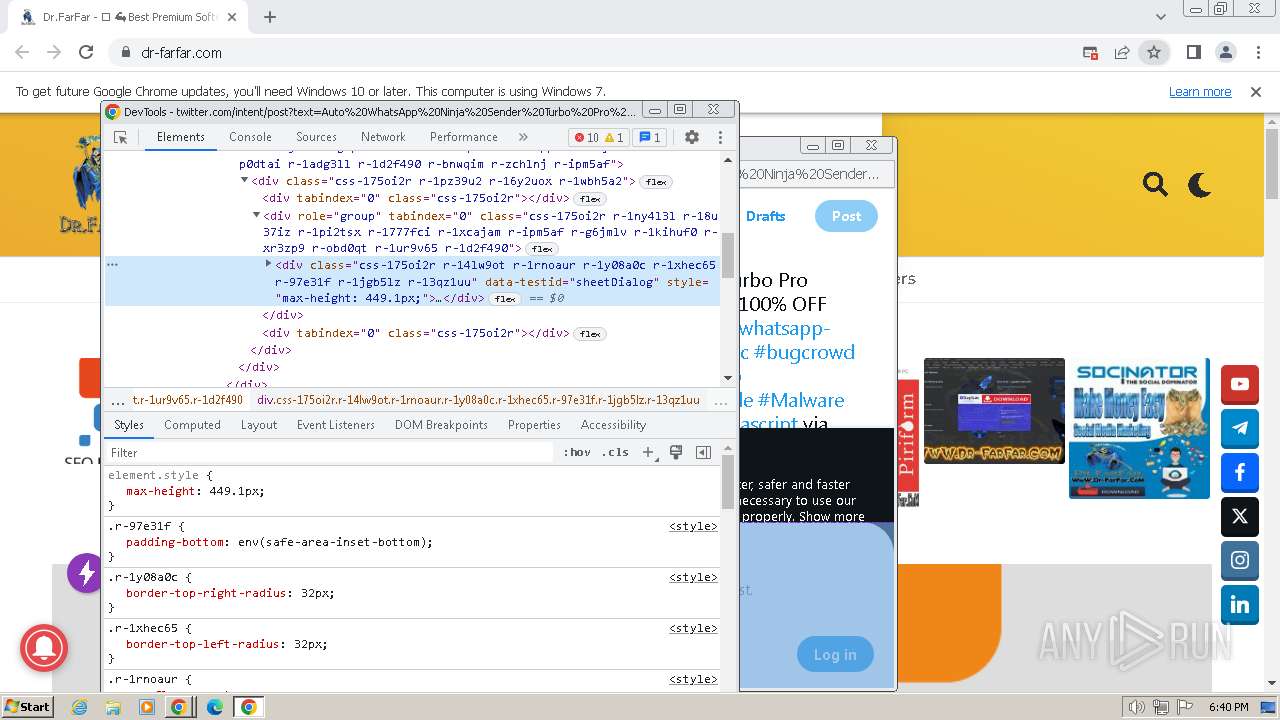The width and height of the screenshot is (1280, 720).
Task: Open the issues counter badge showing 1
Action: (650, 137)
